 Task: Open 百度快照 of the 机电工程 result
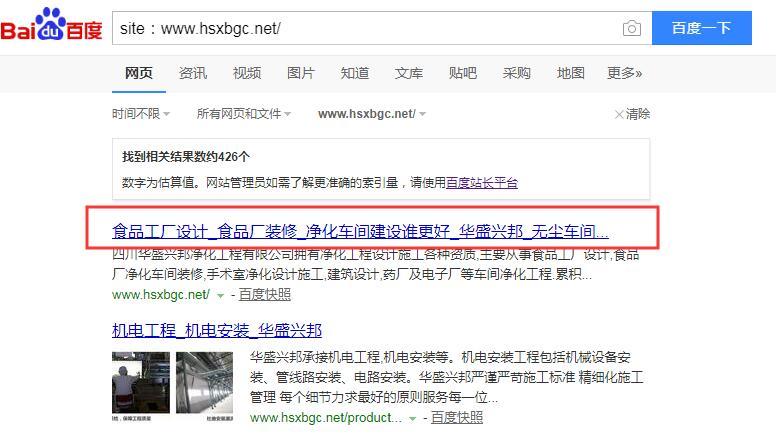457,418
